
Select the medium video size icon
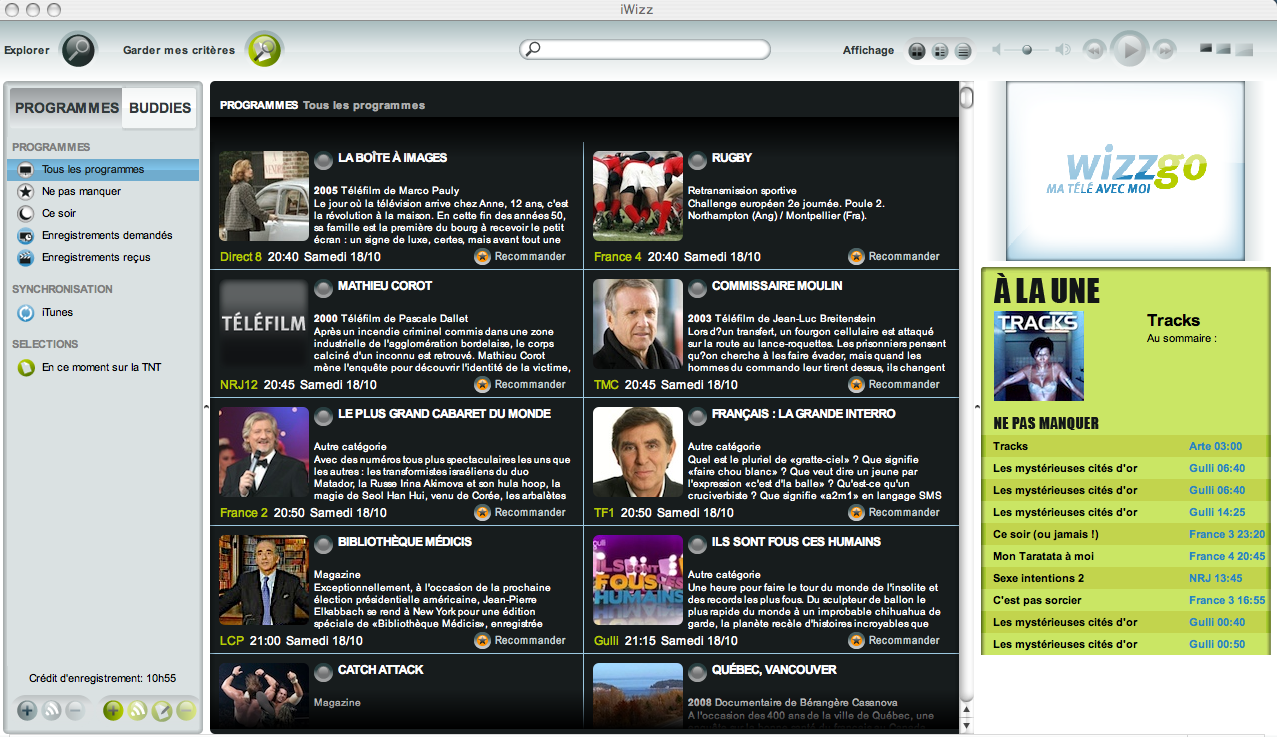1223,48
